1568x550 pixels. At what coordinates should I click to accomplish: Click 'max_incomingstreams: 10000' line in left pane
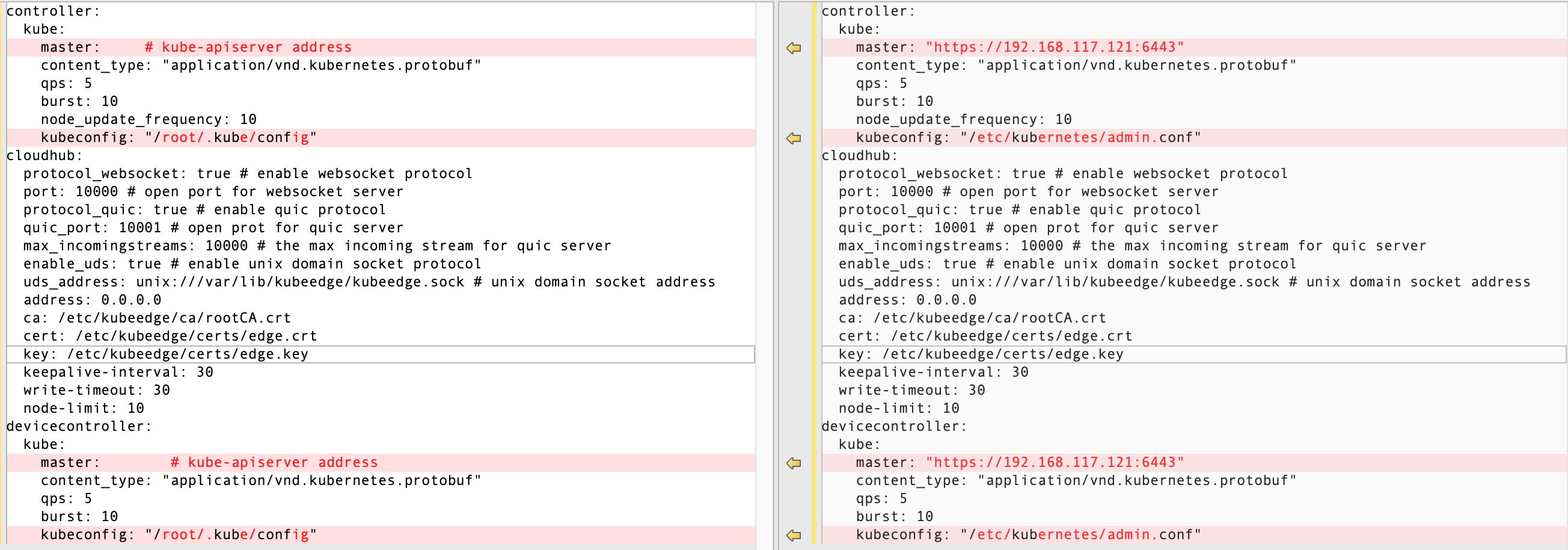317,246
